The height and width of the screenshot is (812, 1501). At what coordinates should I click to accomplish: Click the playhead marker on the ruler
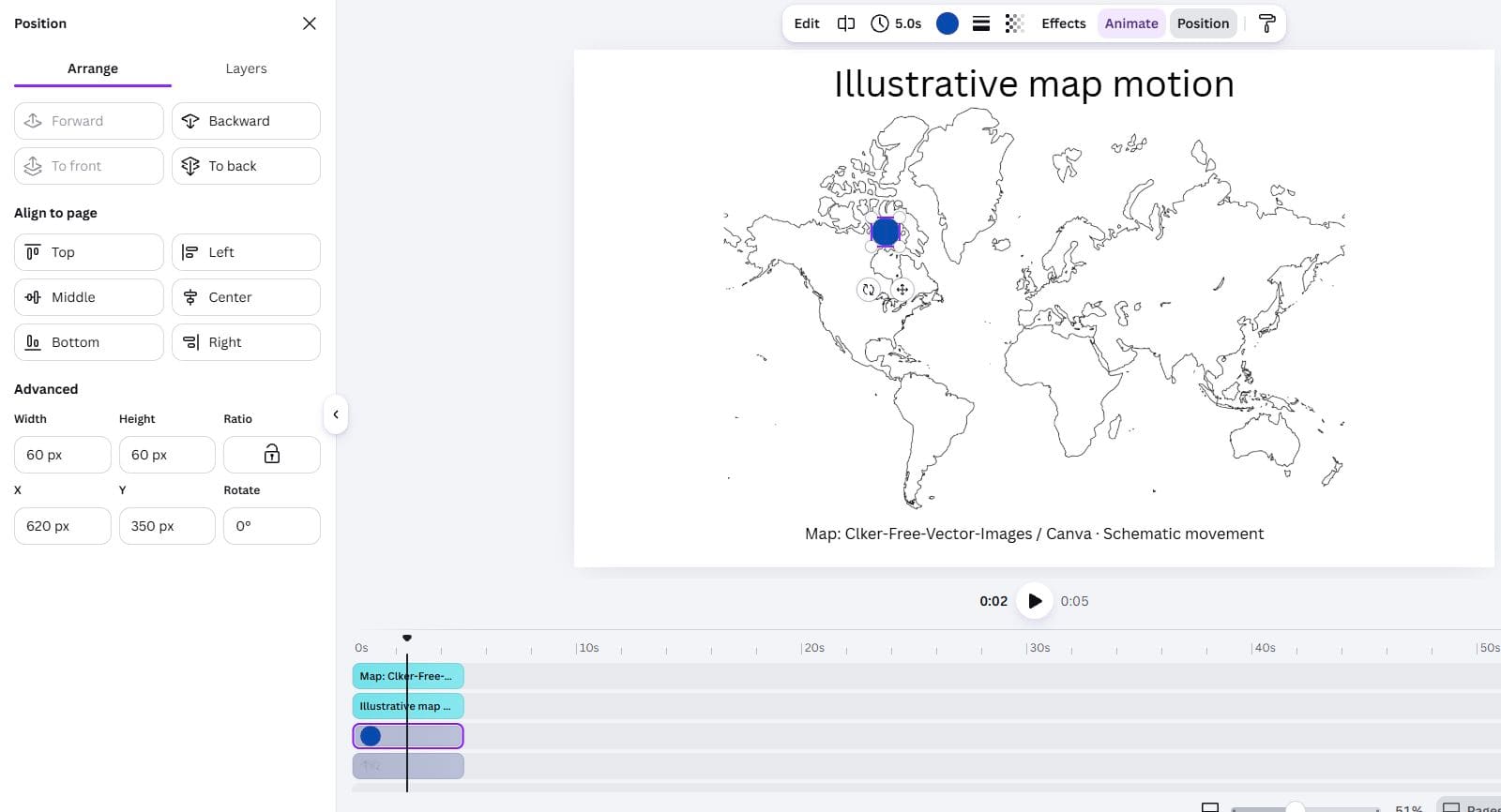407,638
